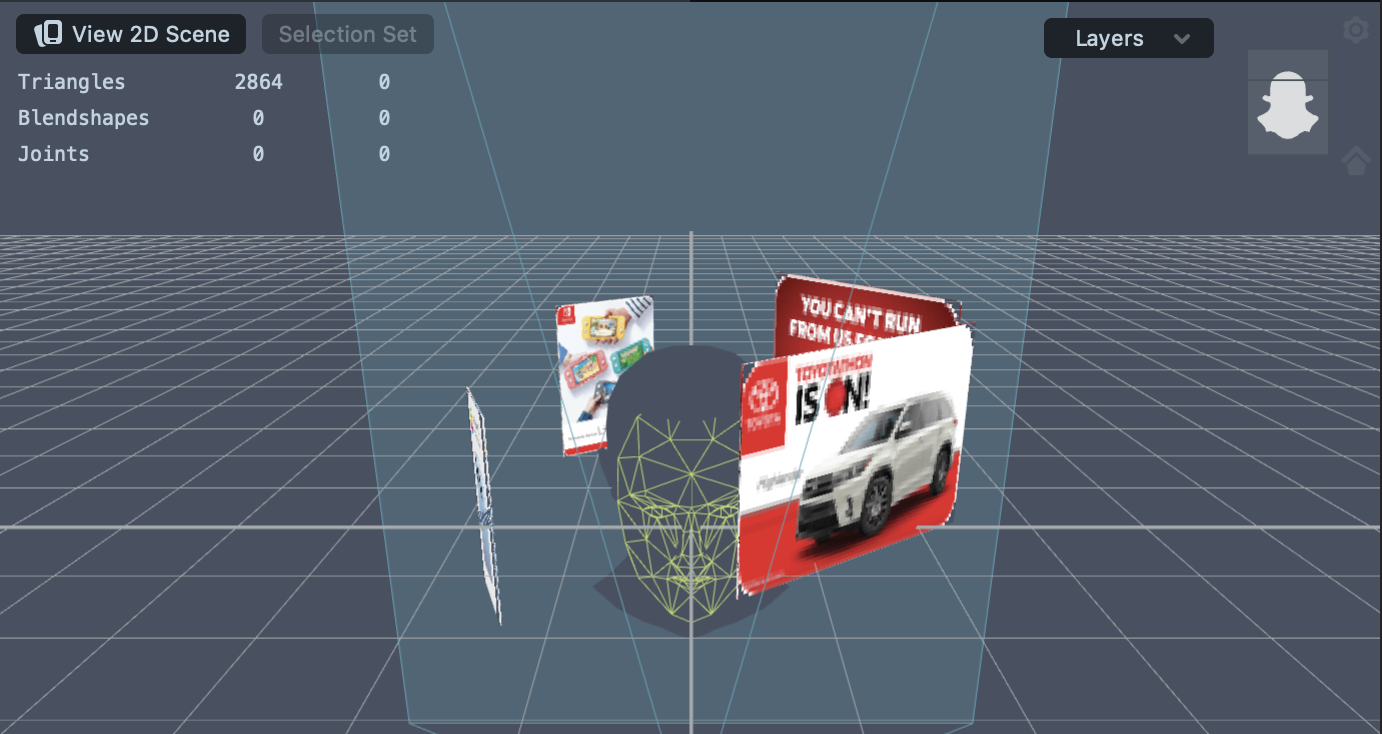Viewport: 1382px width, 734px height.
Task: Click the View 2D Scene button
Action: [131, 34]
